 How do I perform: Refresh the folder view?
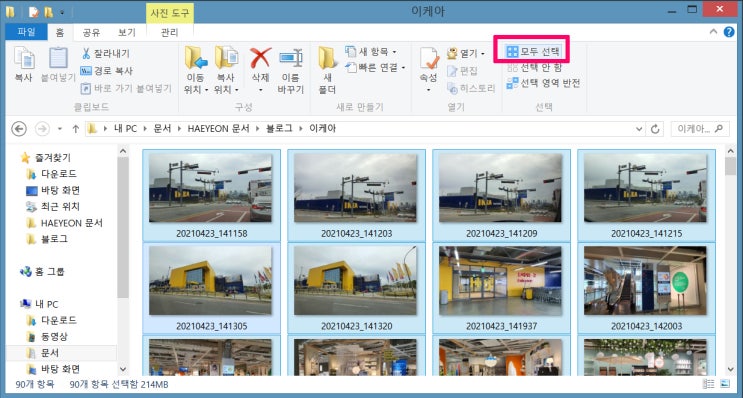pos(655,129)
